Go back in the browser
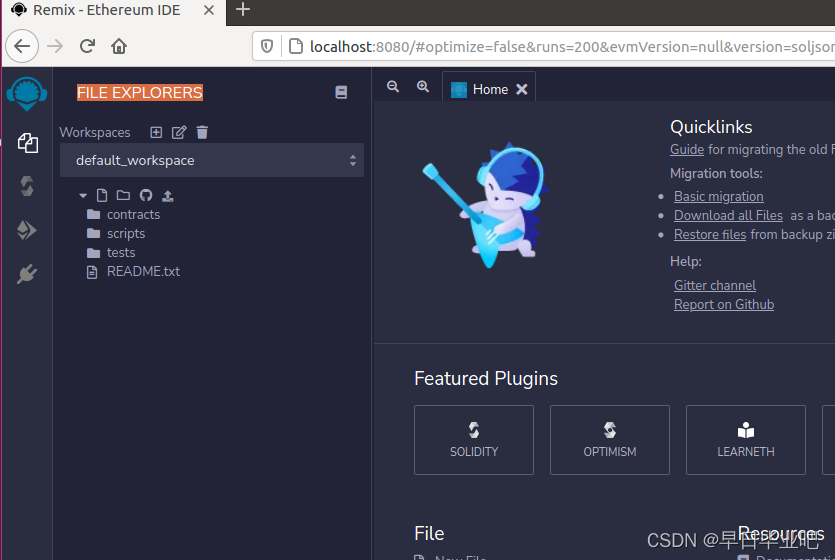This screenshot has height=560, width=835. click(x=22, y=46)
